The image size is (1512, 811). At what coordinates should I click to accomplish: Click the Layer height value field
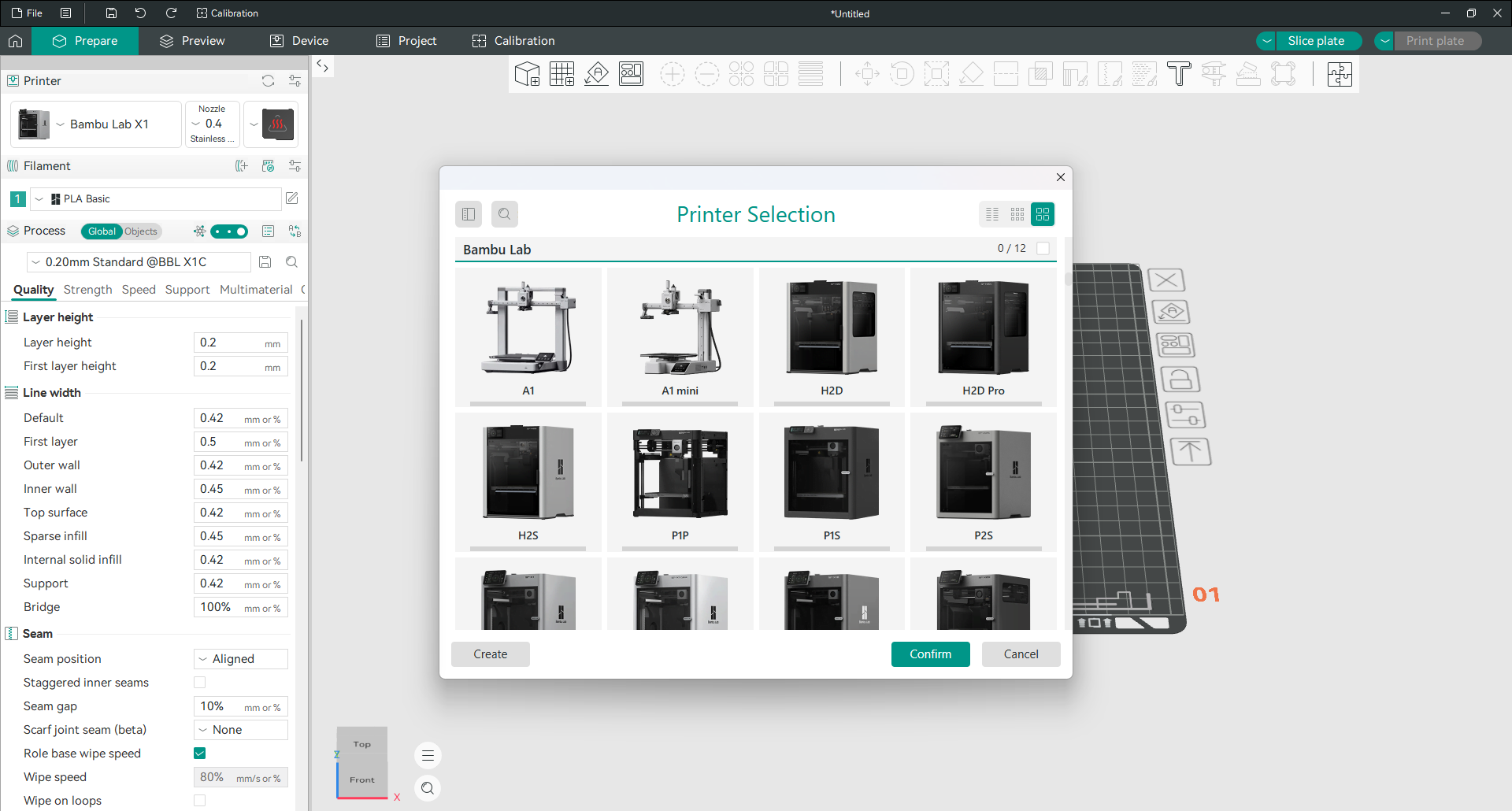[x=241, y=343]
